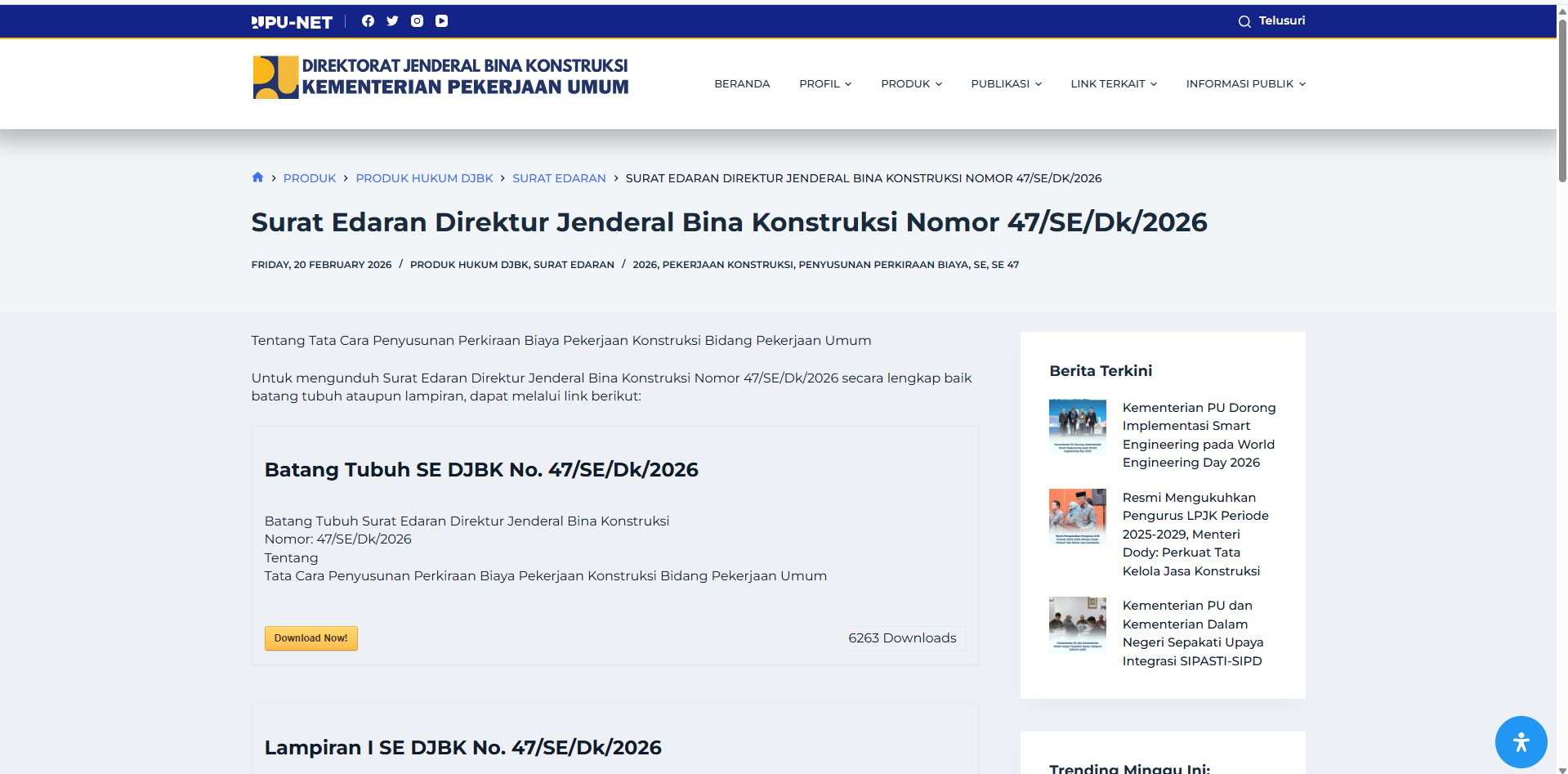The width and height of the screenshot is (1568, 774).
Task: Click the Telusuri search icon
Action: pos(1244,21)
